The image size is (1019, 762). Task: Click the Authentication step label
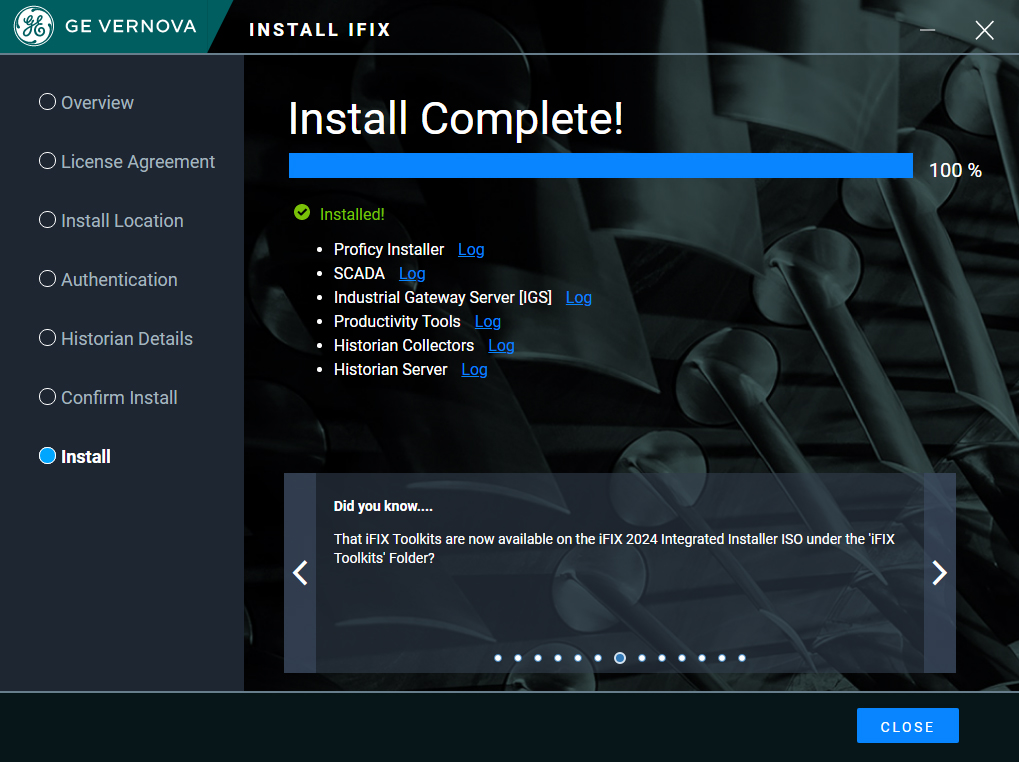[119, 279]
